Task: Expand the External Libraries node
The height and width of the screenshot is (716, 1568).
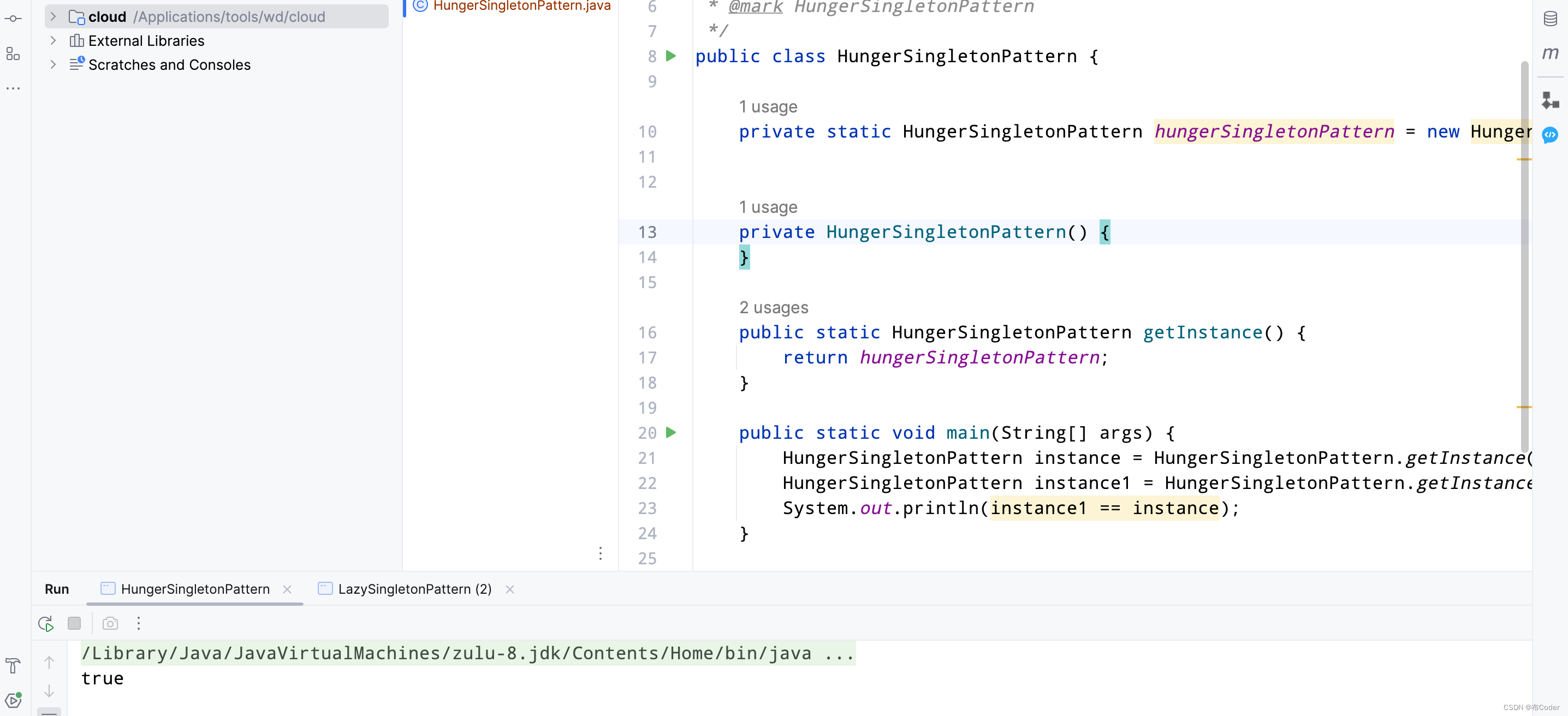Action: [53, 41]
